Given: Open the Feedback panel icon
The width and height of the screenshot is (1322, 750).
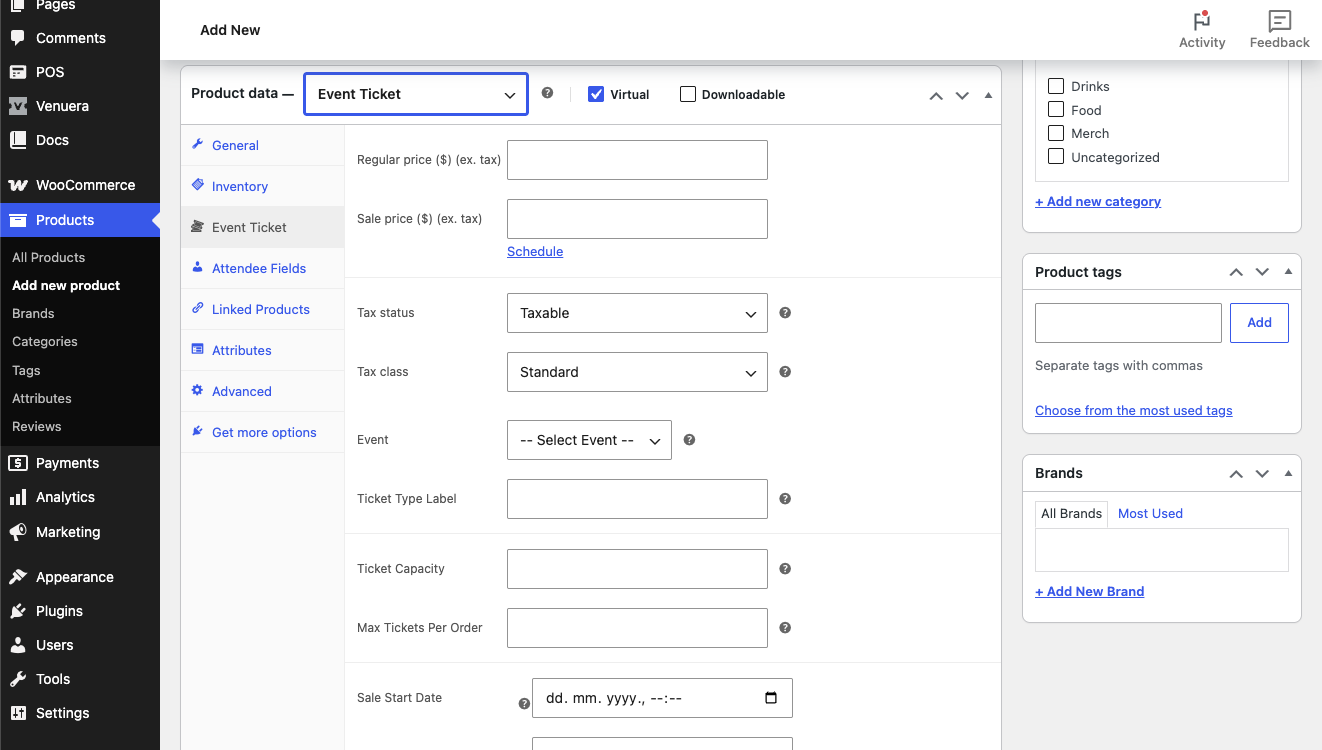Looking at the screenshot, I should coord(1279,20).
